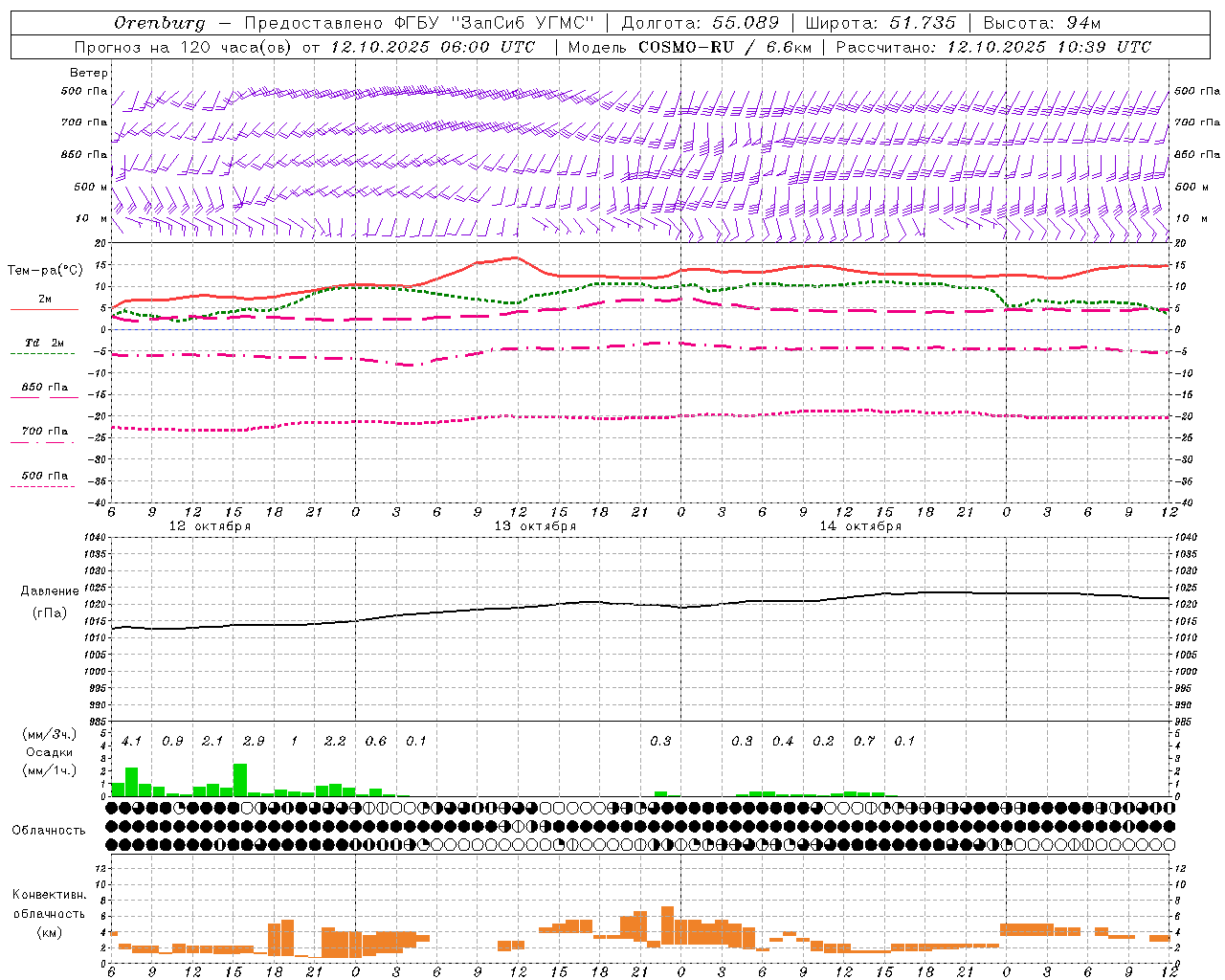Screen dimensions: 1225x980
Task: Click the 0.6 precipitation total
Action: 376,741
